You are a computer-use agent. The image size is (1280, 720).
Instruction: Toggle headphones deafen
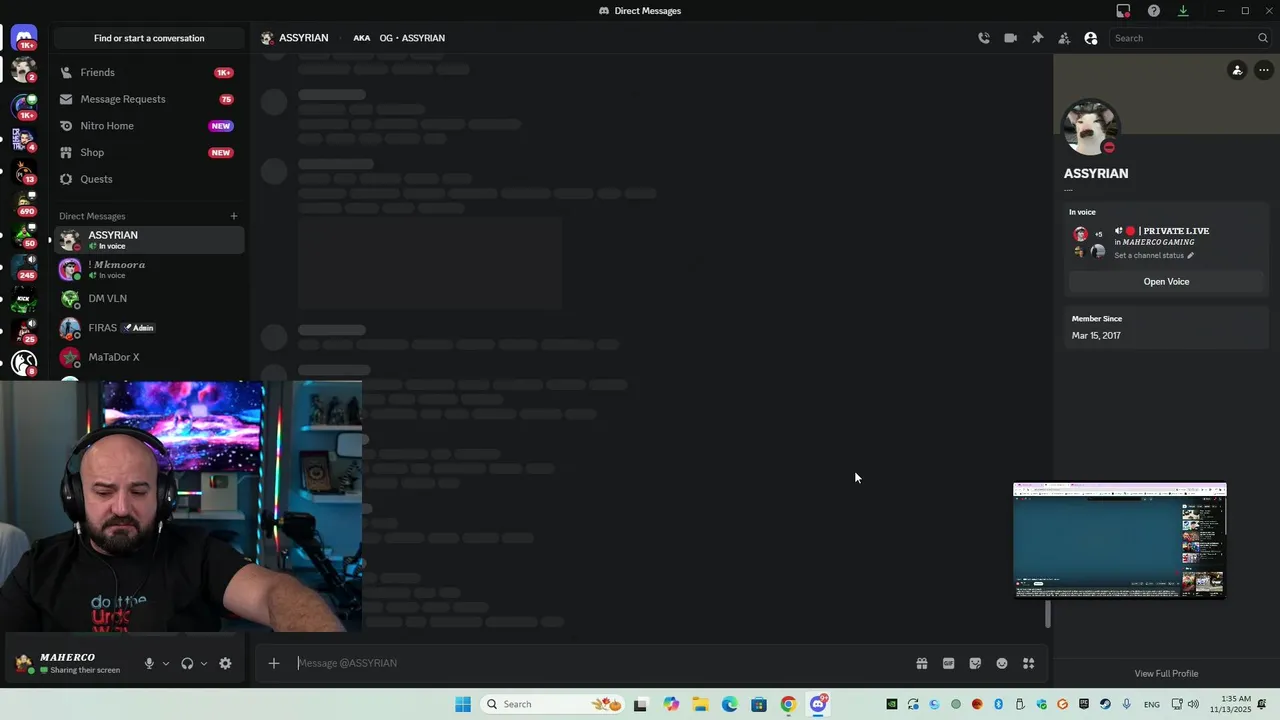187,663
